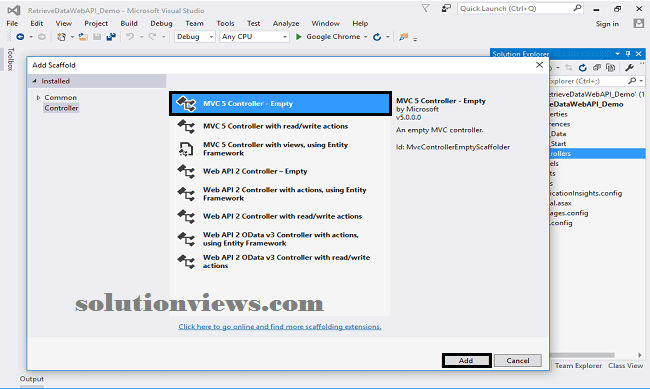Collapse the Installed section expander
Viewport: 650px width, 389px height.
point(34,81)
